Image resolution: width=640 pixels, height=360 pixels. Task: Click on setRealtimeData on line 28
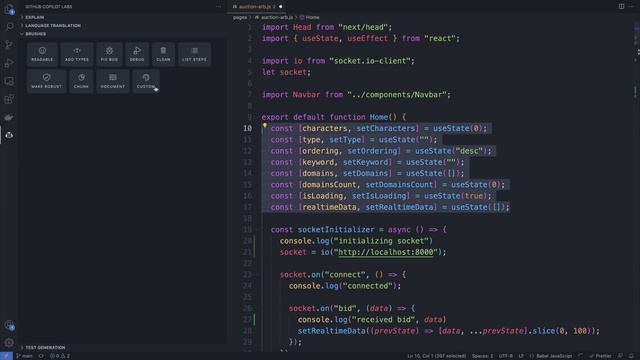point(331,331)
